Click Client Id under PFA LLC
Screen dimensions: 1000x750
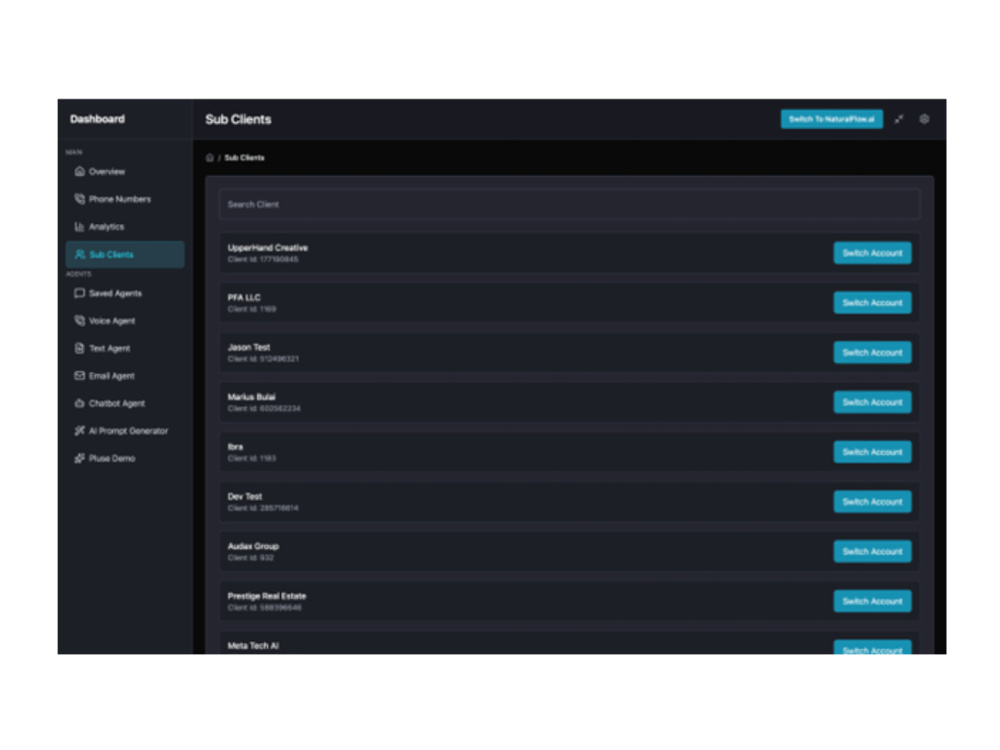tap(252, 309)
